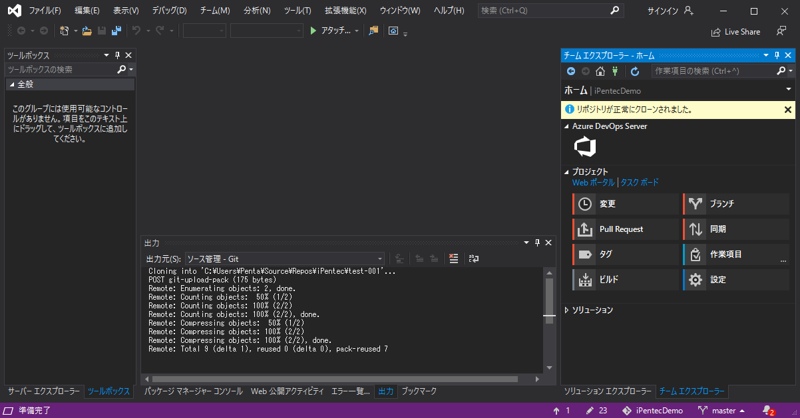Click the open file folder icon
The image size is (800, 418).
click(87, 31)
